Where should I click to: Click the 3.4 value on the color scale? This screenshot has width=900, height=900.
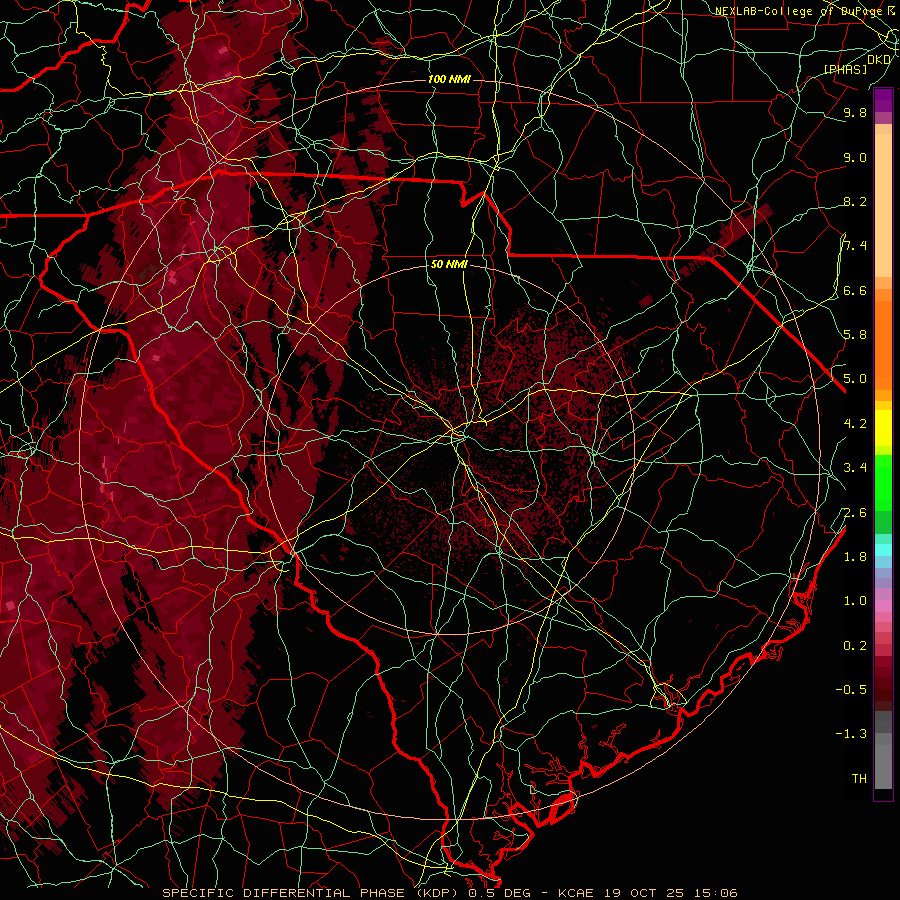(x=855, y=468)
